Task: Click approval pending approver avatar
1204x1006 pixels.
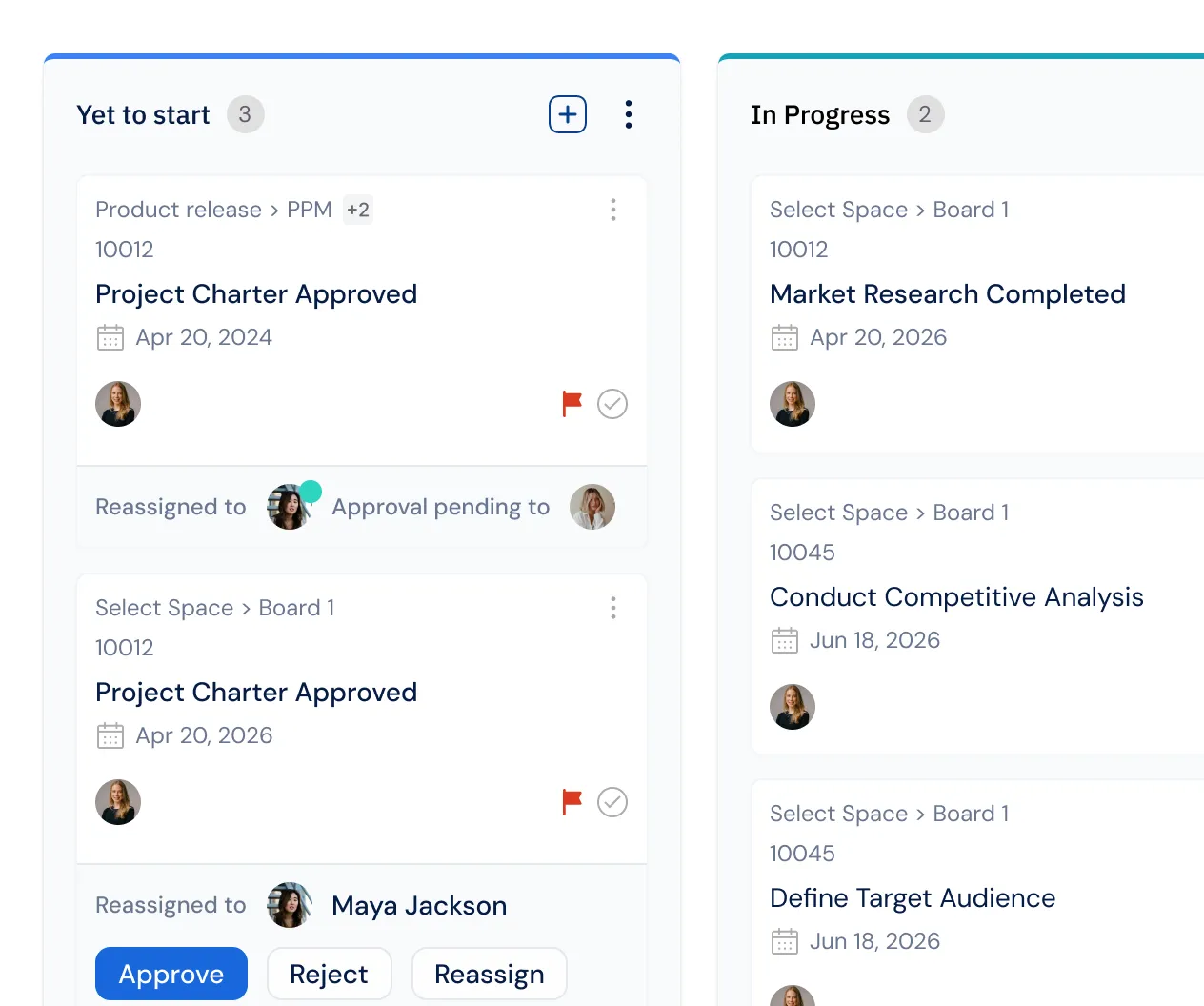Action: pyautogui.click(x=592, y=507)
